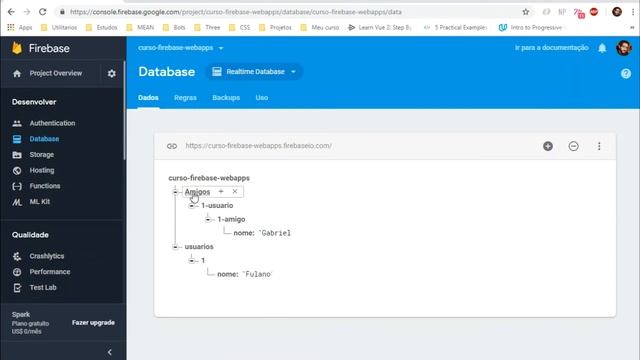Viewport: 640px width, 360px height.
Task: Switch to the Dados tab
Action: 148,98
